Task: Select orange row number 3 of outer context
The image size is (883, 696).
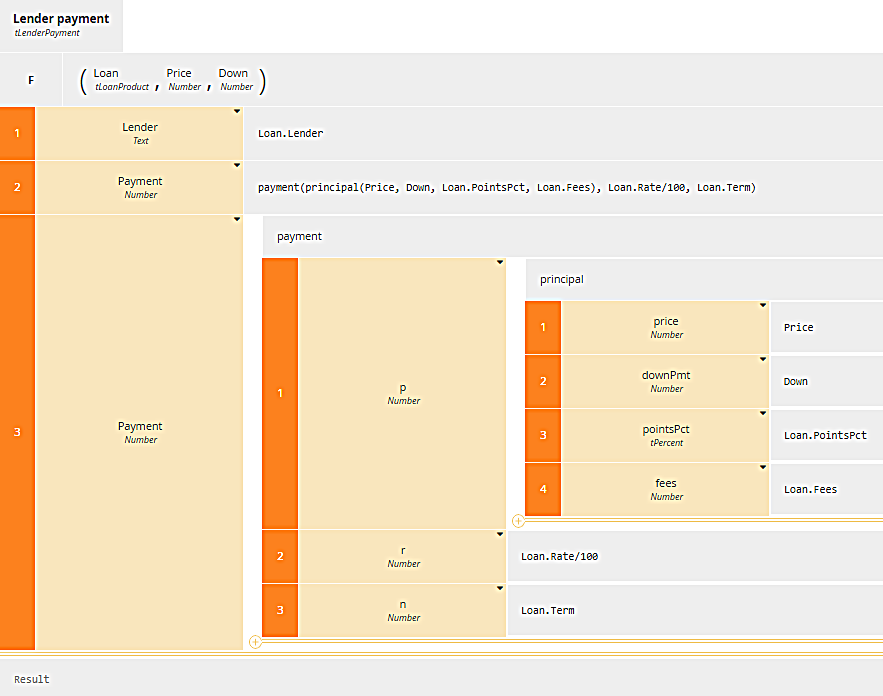Action: (17, 432)
